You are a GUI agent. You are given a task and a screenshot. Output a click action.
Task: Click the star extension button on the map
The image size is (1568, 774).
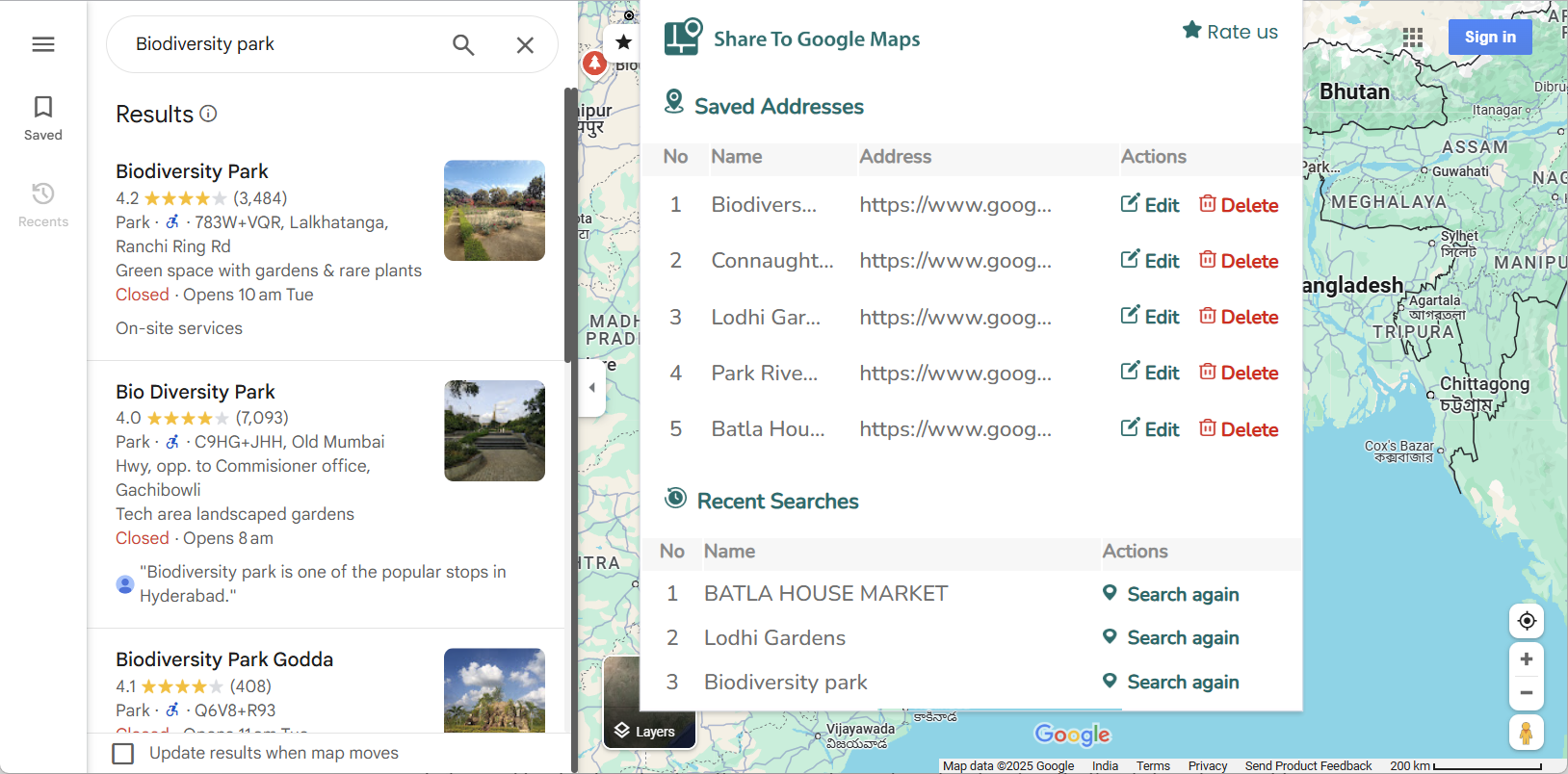click(623, 41)
